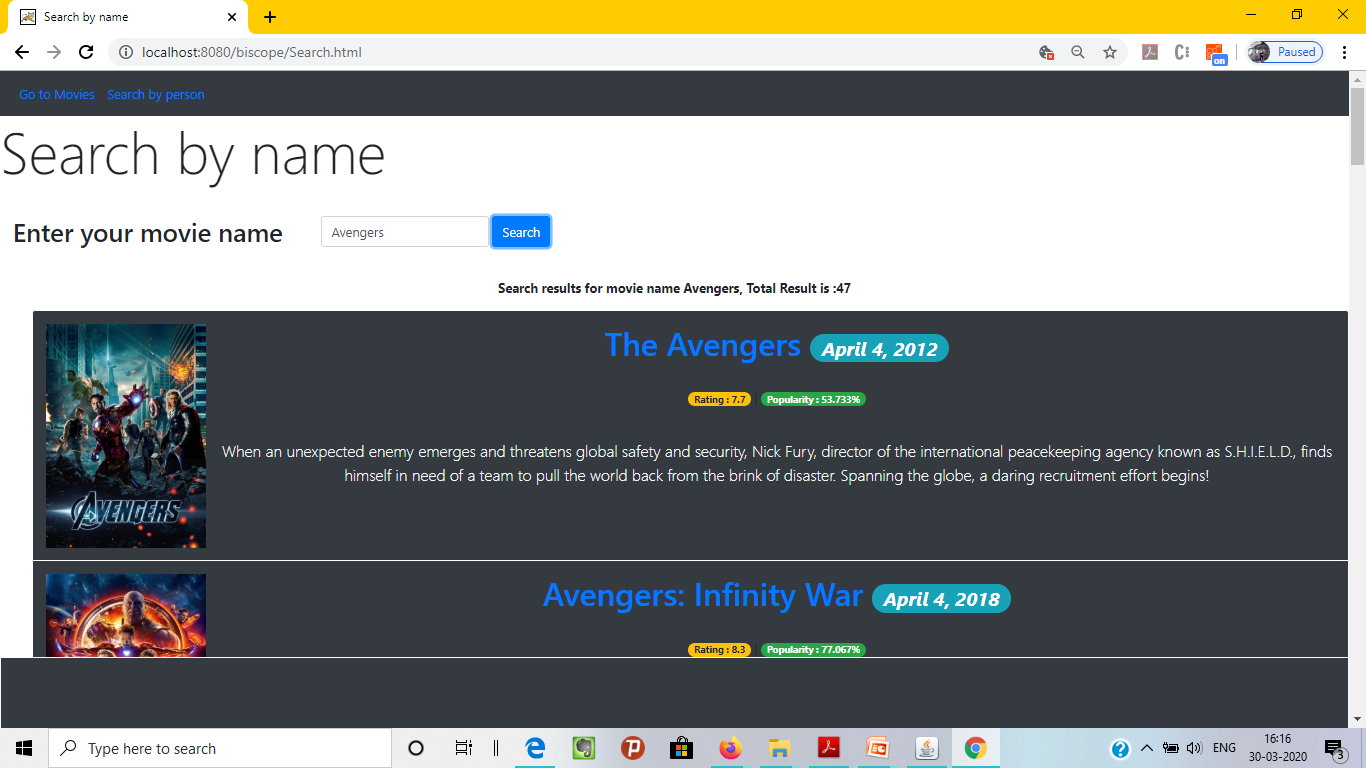Open the orange presentation app on taskbar
Image resolution: width=1366 pixels, height=768 pixels.
tap(877, 748)
